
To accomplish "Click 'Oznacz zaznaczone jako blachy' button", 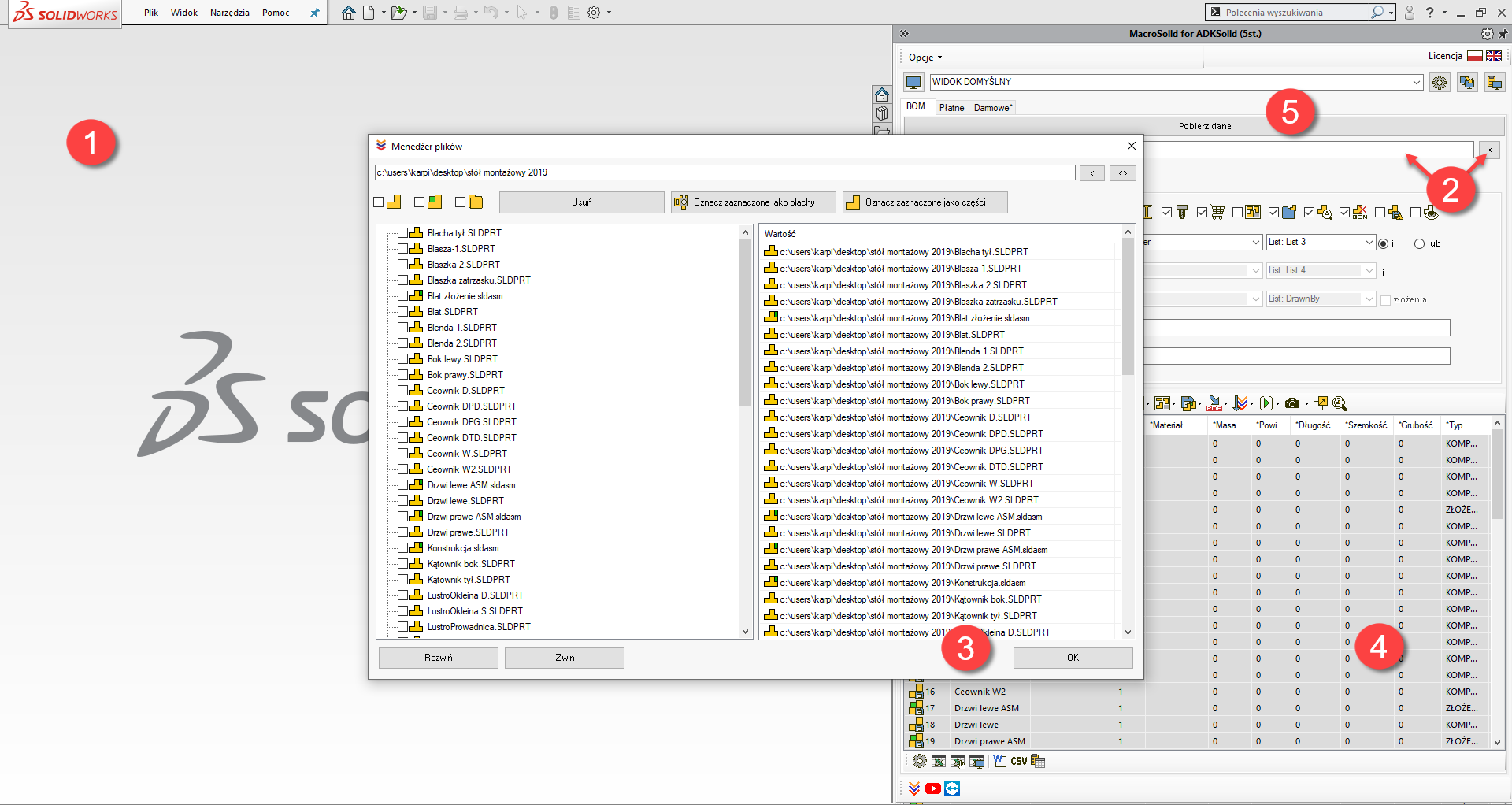I will coord(754,202).
